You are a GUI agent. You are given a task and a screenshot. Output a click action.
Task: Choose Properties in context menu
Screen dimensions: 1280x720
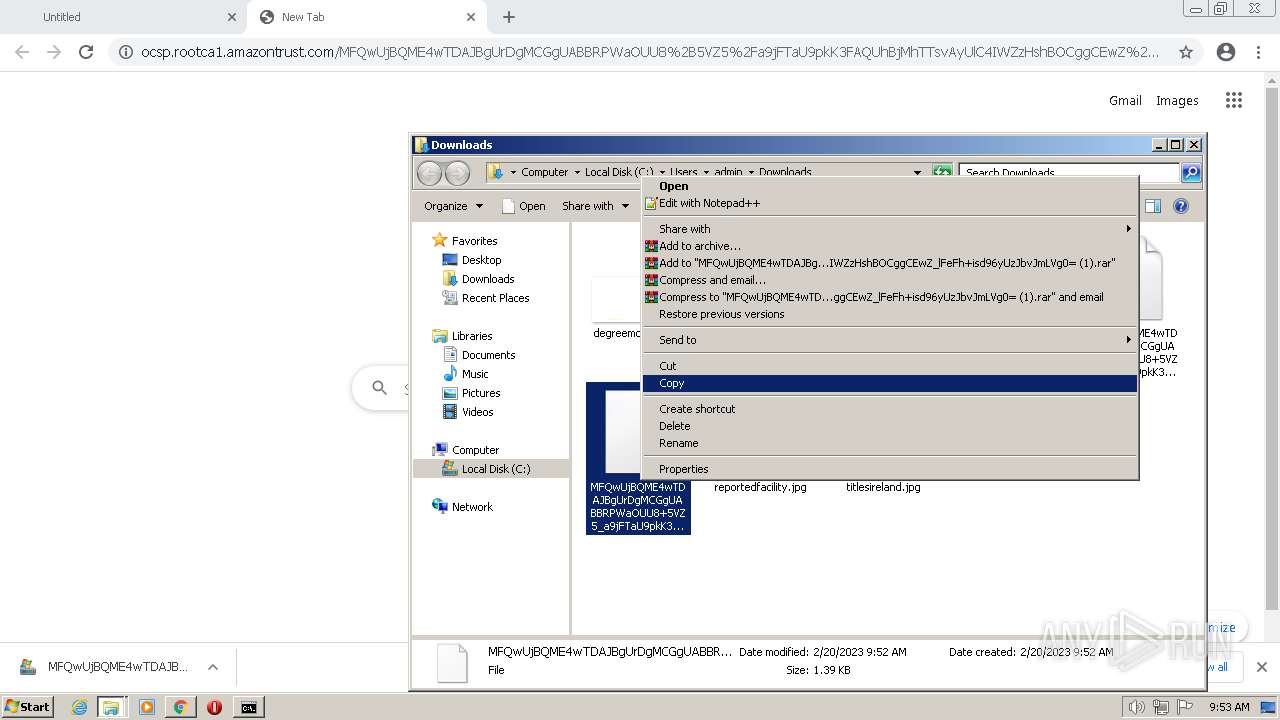(890, 469)
